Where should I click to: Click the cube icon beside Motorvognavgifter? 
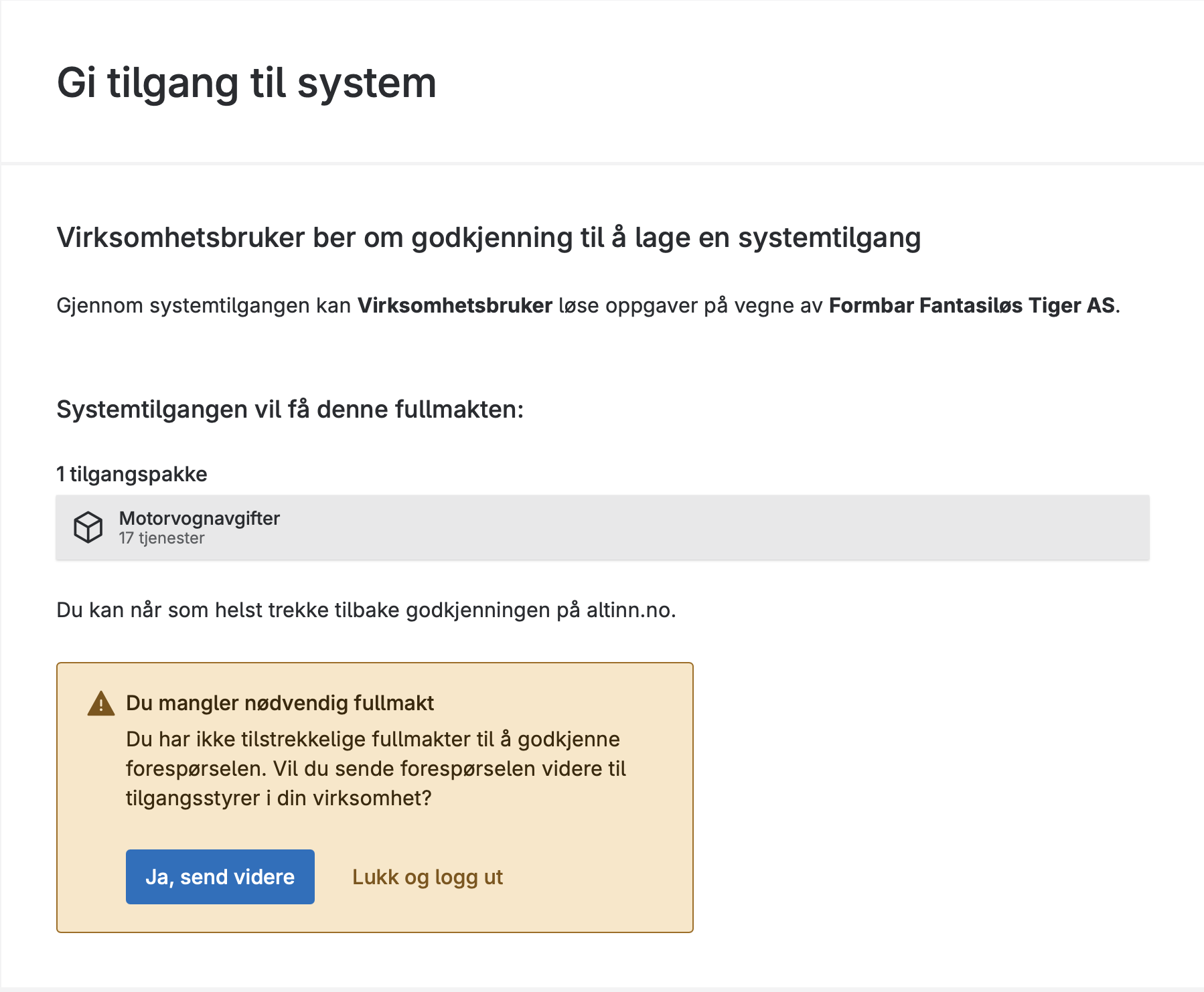88,527
